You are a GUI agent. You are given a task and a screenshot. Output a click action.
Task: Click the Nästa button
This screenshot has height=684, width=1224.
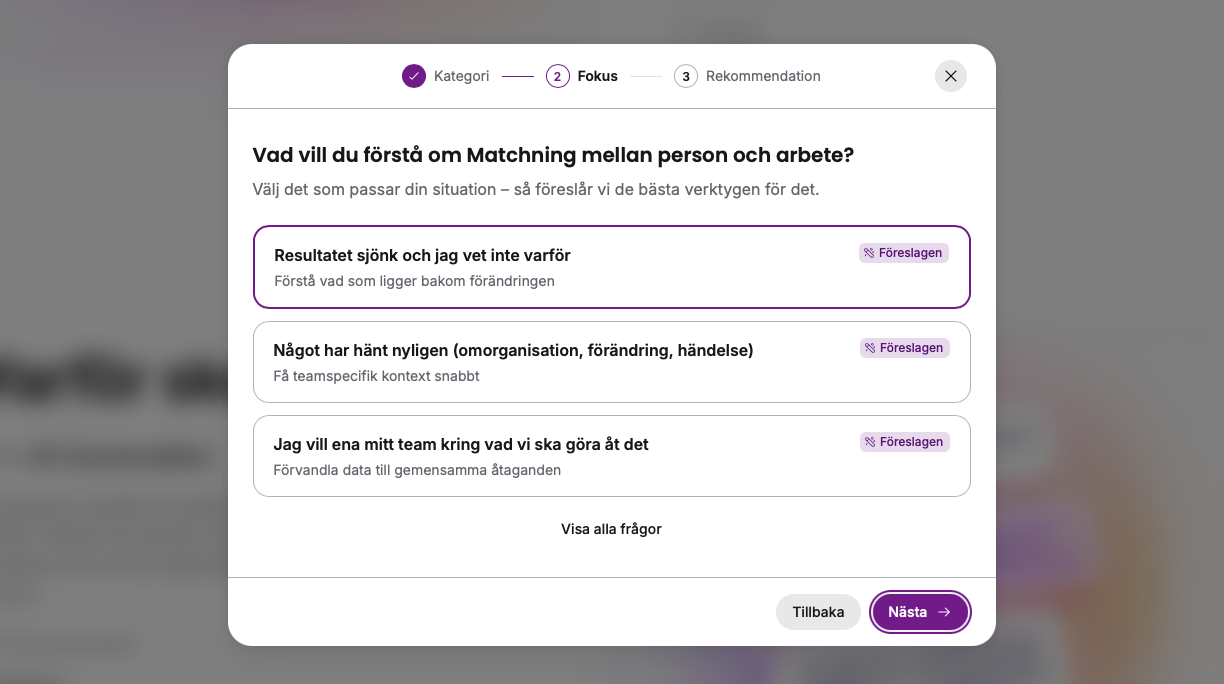click(920, 612)
